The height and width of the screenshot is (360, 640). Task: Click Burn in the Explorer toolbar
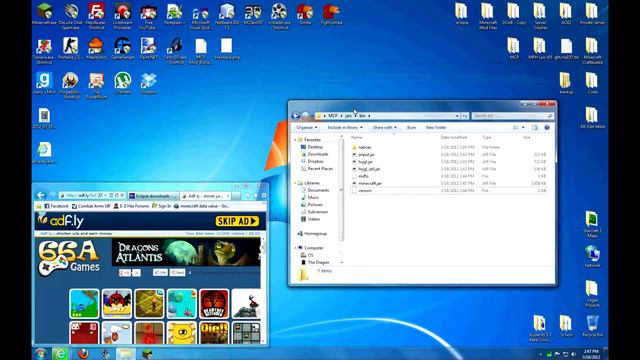pos(411,128)
